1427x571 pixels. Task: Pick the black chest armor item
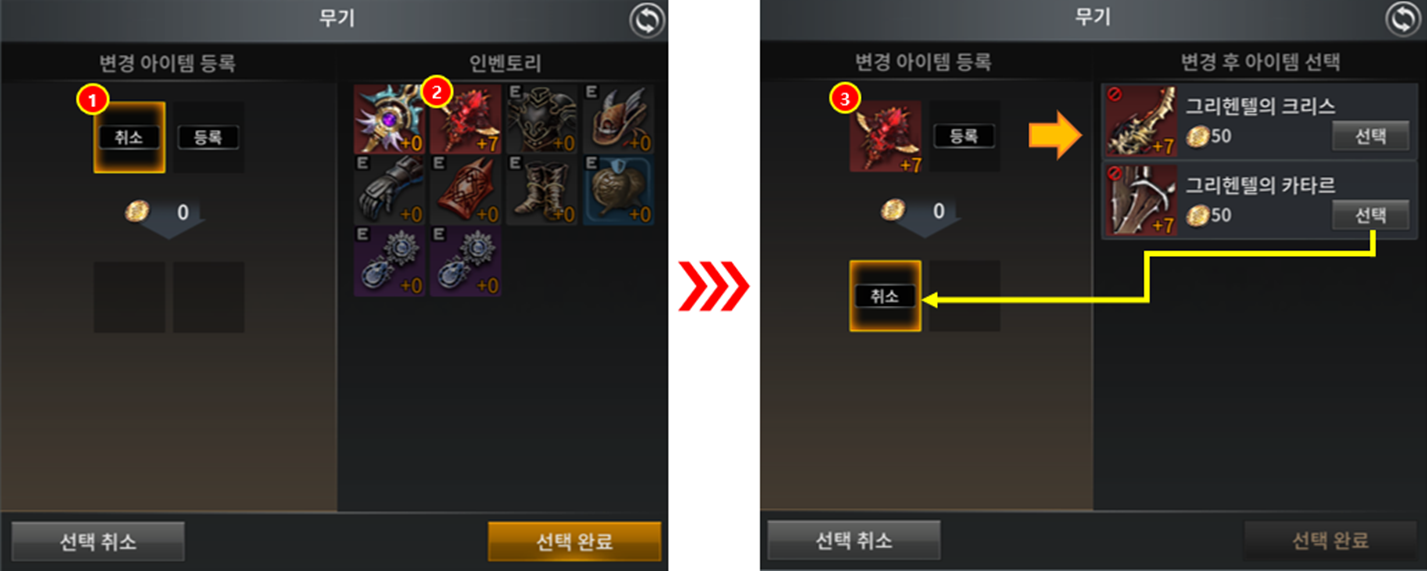pyautogui.click(x=543, y=118)
